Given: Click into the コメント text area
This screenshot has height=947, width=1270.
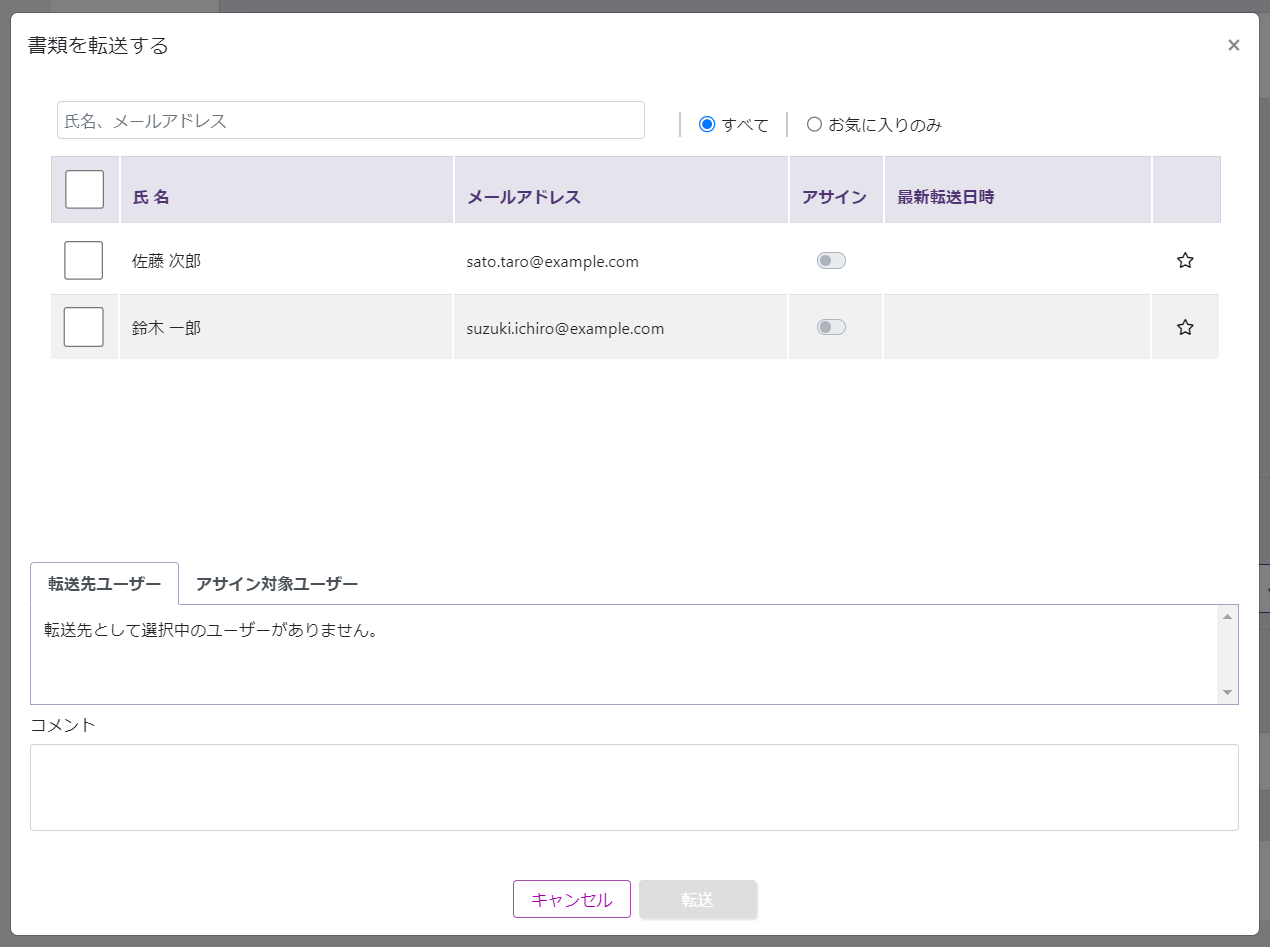Looking at the screenshot, I should (634, 787).
